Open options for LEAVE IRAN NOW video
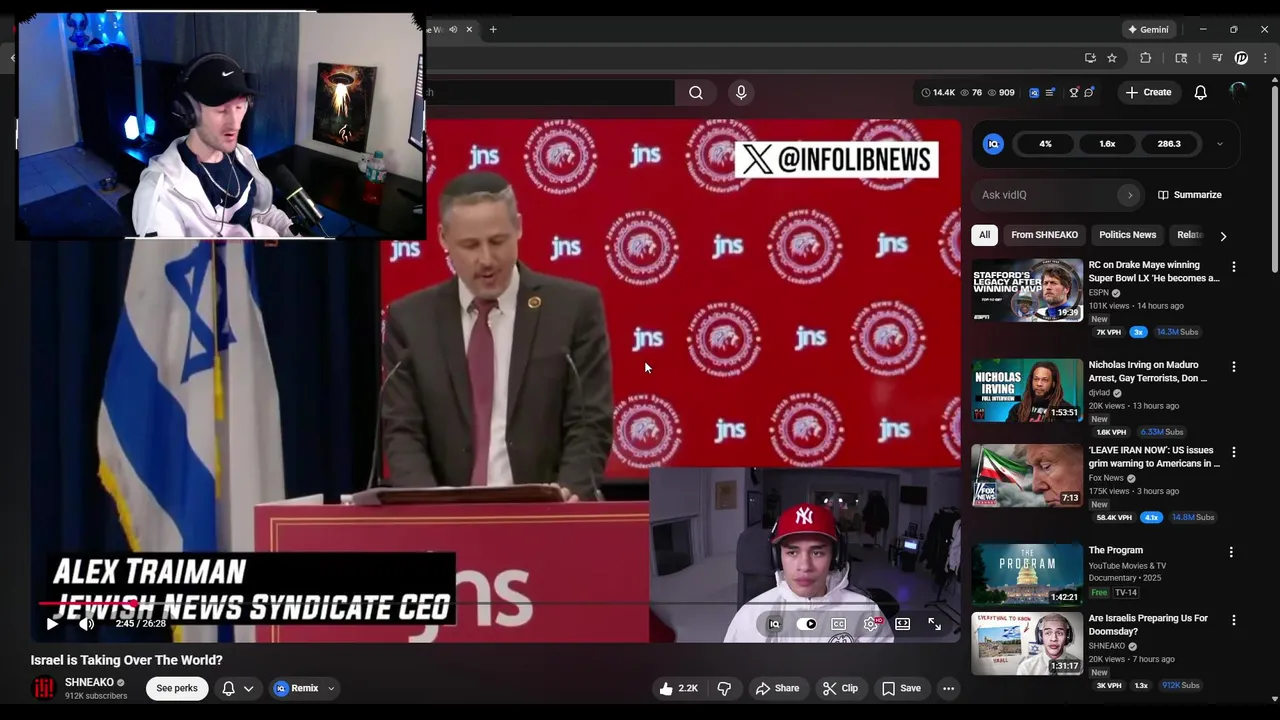Image resolution: width=1280 pixels, height=720 pixels. 1233,452
